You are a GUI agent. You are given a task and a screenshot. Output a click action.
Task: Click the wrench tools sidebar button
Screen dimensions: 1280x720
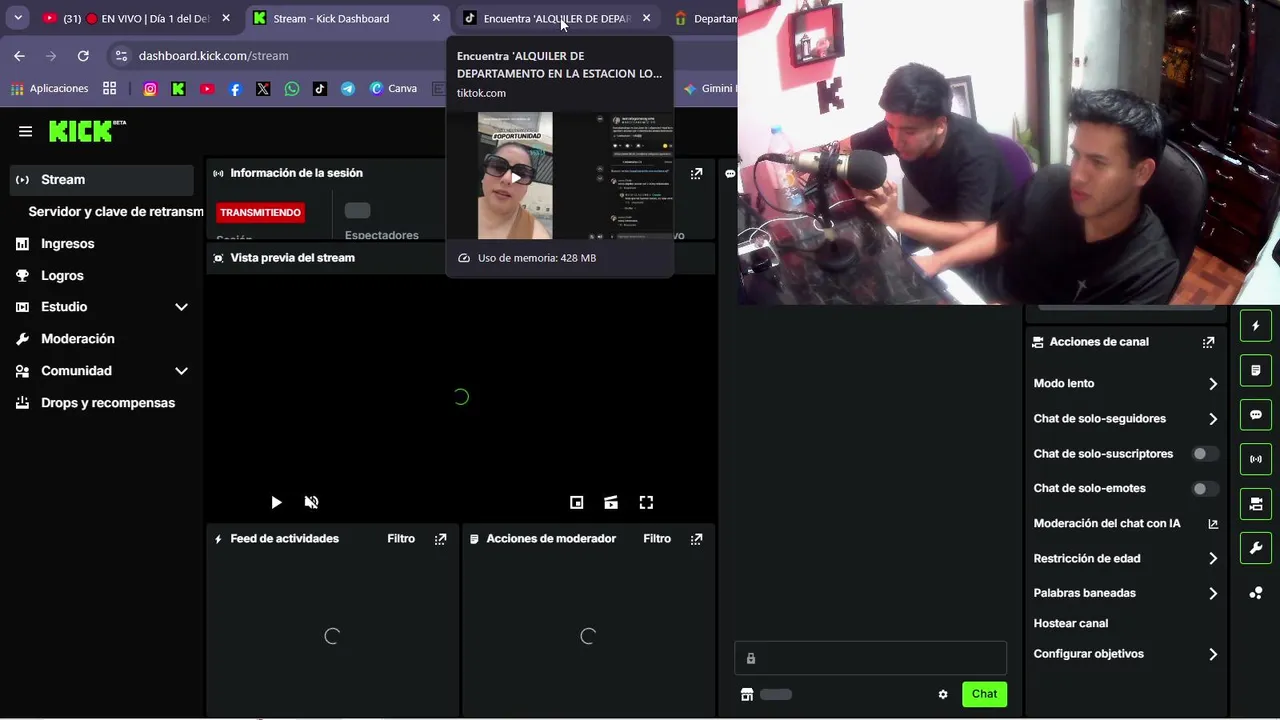pyautogui.click(x=1256, y=548)
